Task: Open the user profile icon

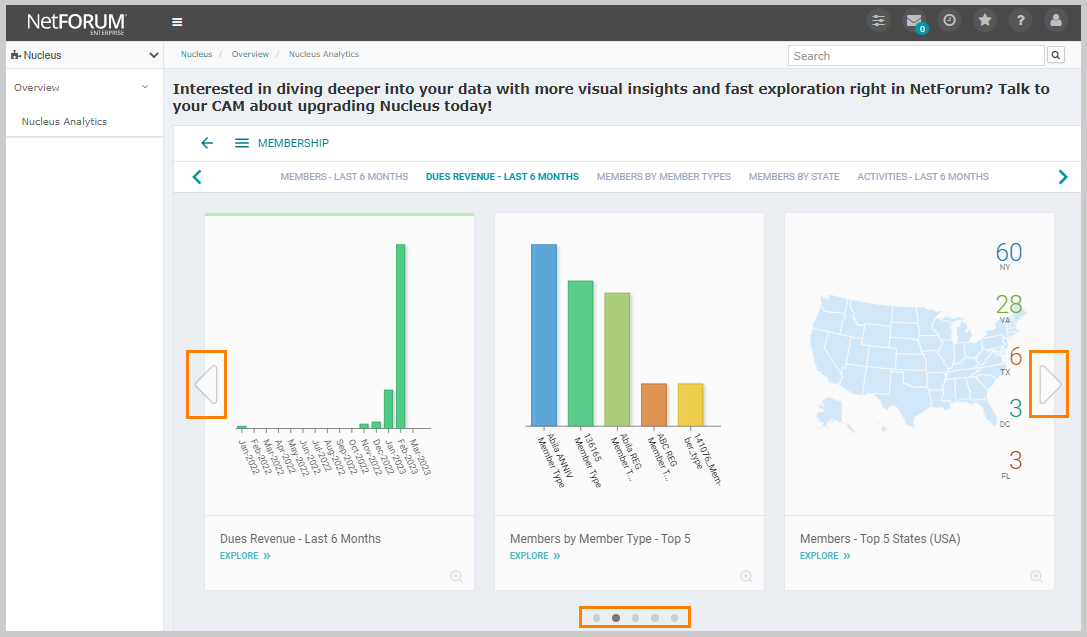Action: [1055, 21]
